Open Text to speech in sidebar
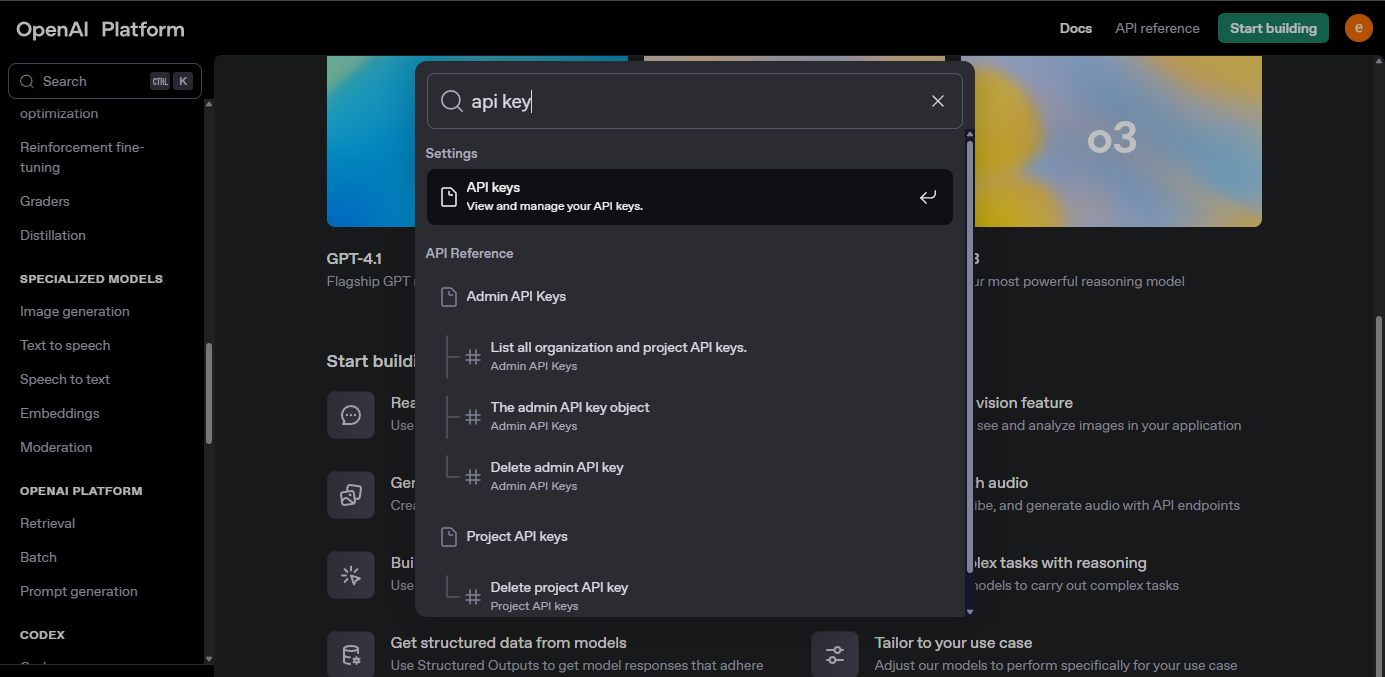The width and height of the screenshot is (1385, 677). [65, 345]
